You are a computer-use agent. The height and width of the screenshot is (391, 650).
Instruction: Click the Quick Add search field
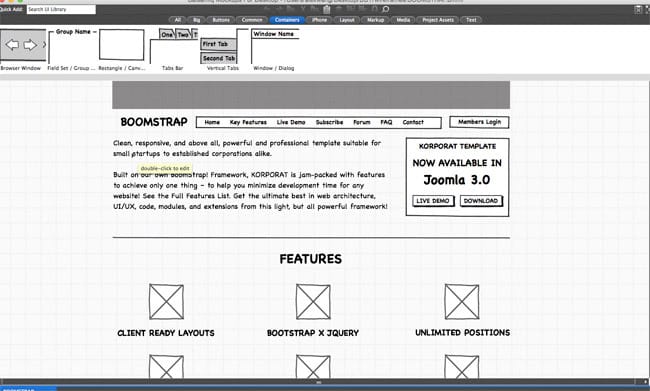(61, 9)
